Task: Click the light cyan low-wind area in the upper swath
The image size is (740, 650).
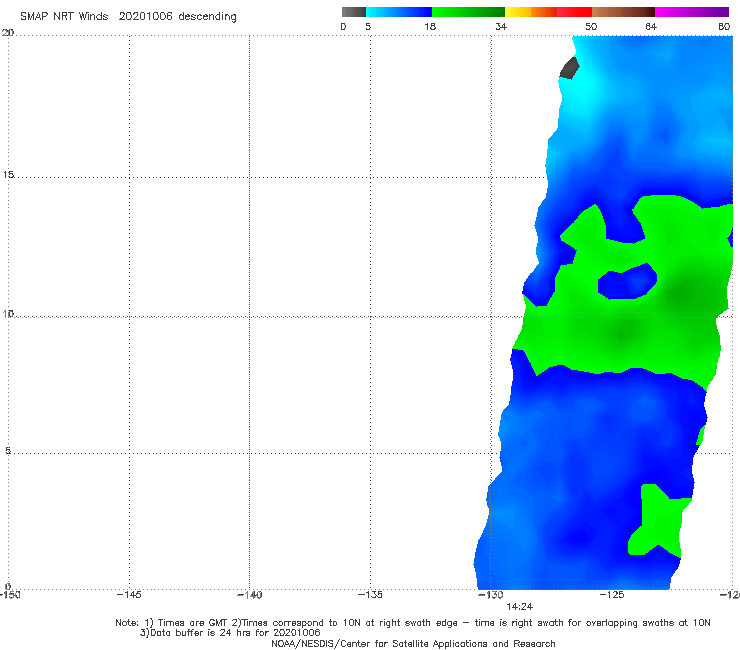Action: click(x=583, y=92)
